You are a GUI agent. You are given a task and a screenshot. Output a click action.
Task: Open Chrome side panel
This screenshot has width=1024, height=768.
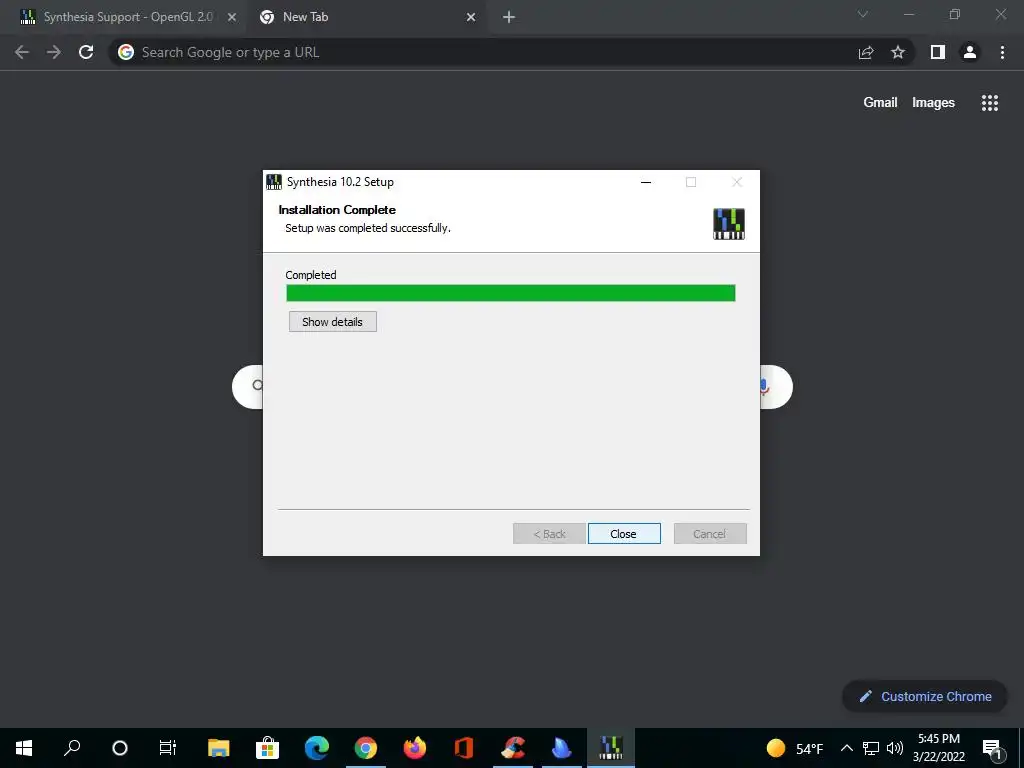point(938,52)
